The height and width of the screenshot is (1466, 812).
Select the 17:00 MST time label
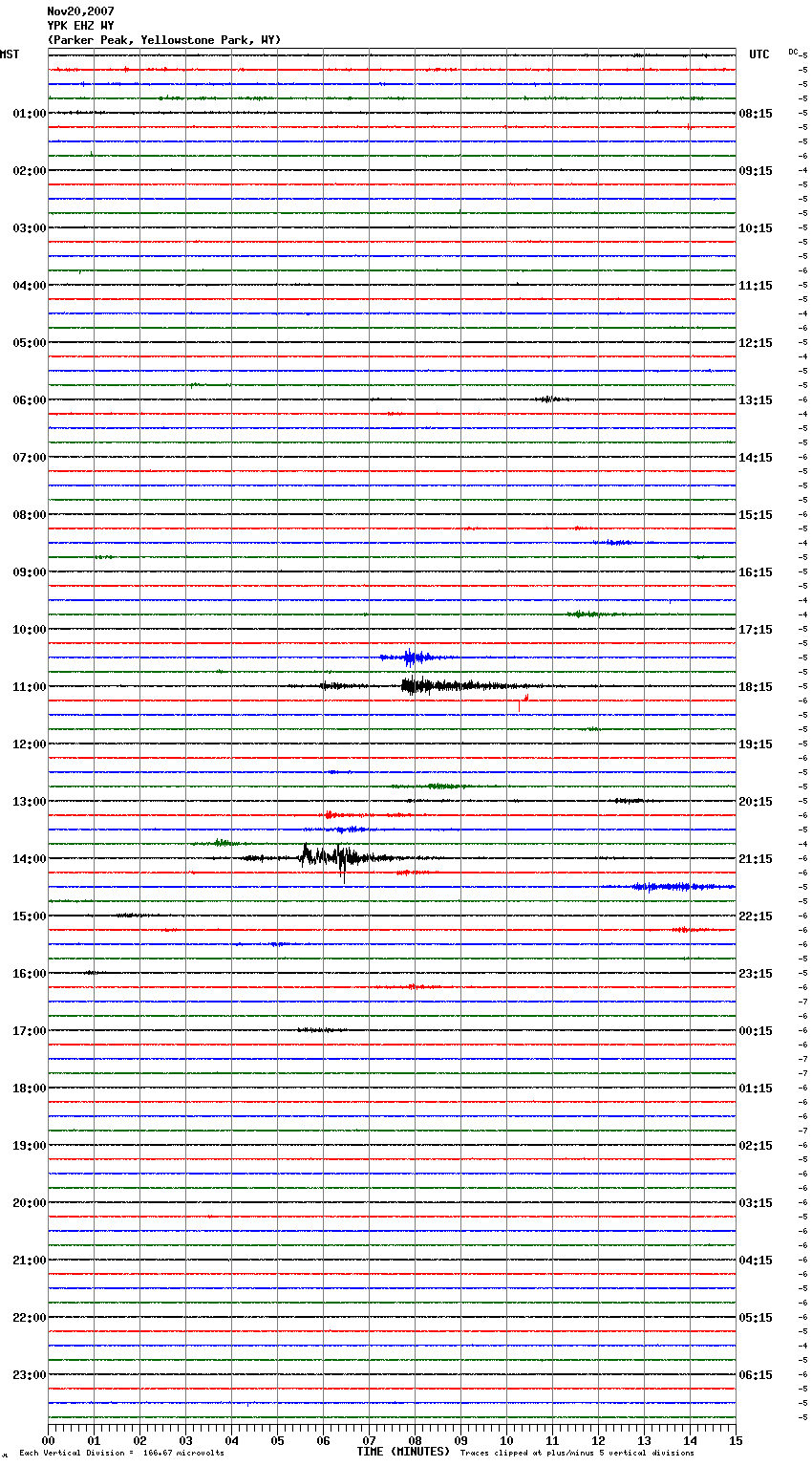tap(29, 1031)
